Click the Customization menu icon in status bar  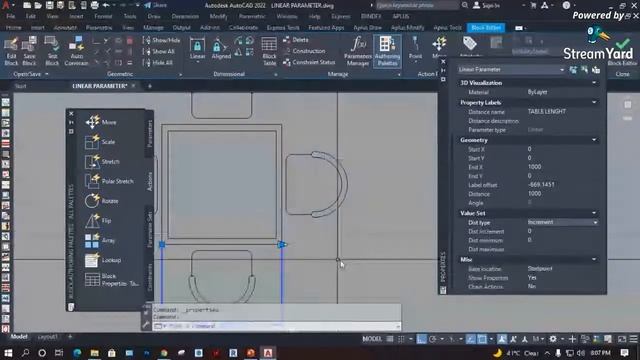point(633,339)
